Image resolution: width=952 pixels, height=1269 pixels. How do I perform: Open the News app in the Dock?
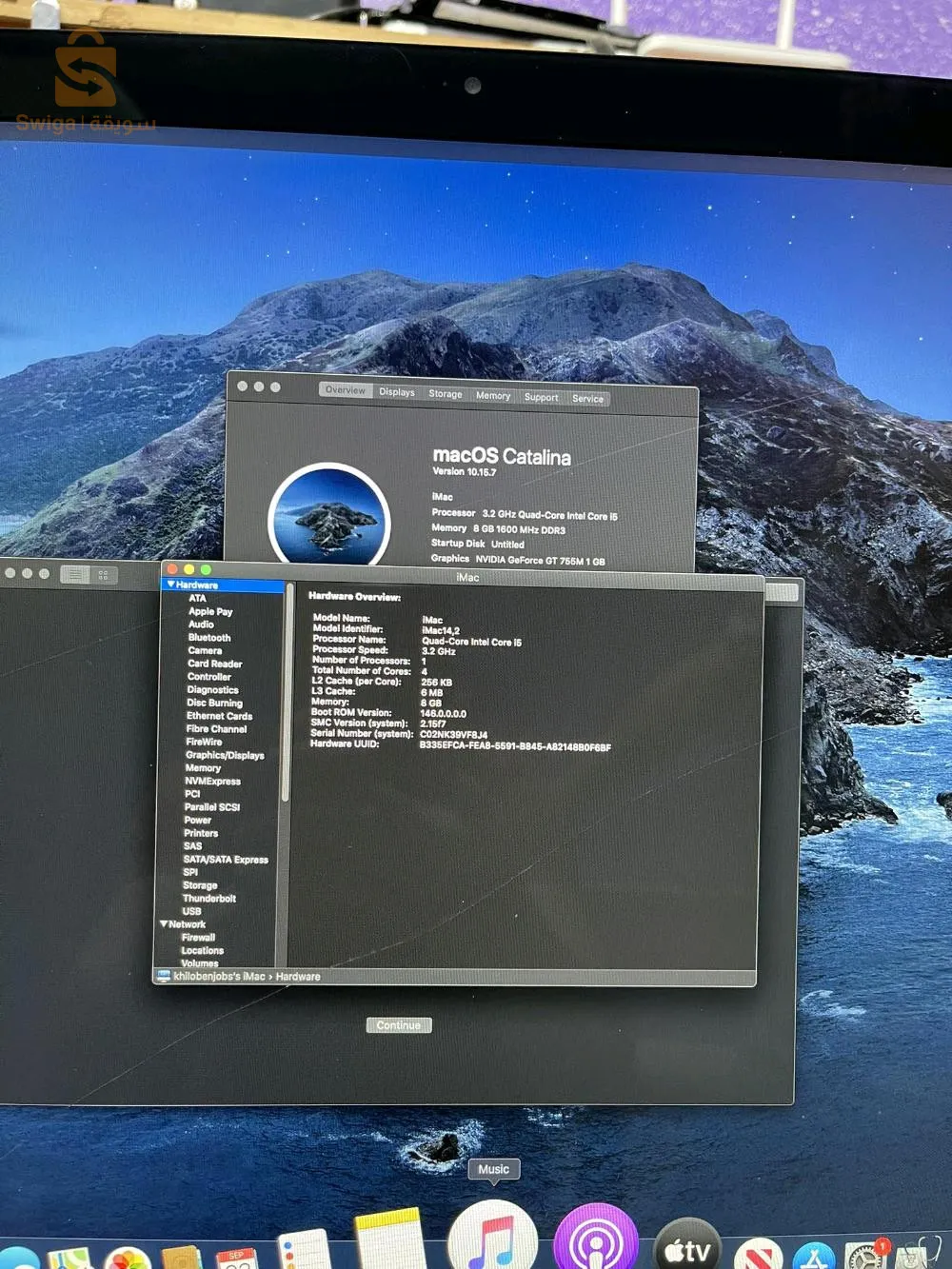758,1255
